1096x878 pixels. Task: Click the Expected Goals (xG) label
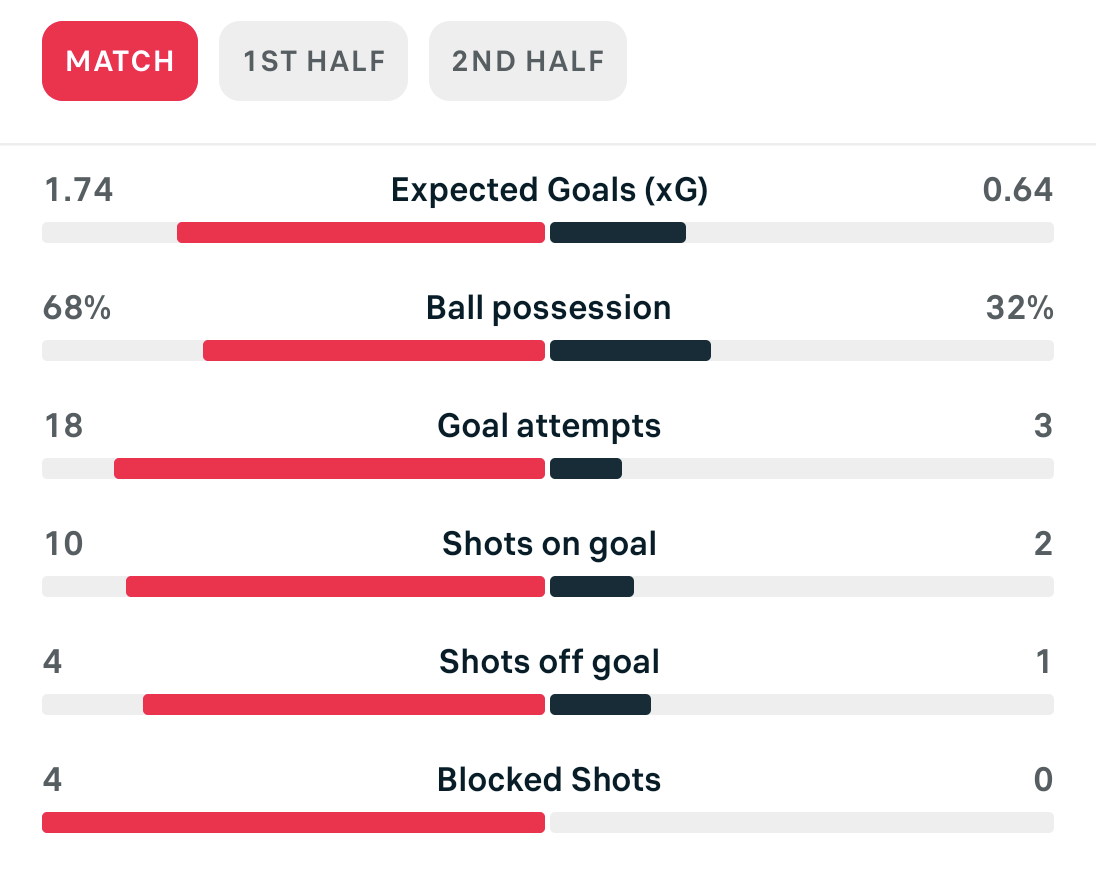[x=549, y=189]
